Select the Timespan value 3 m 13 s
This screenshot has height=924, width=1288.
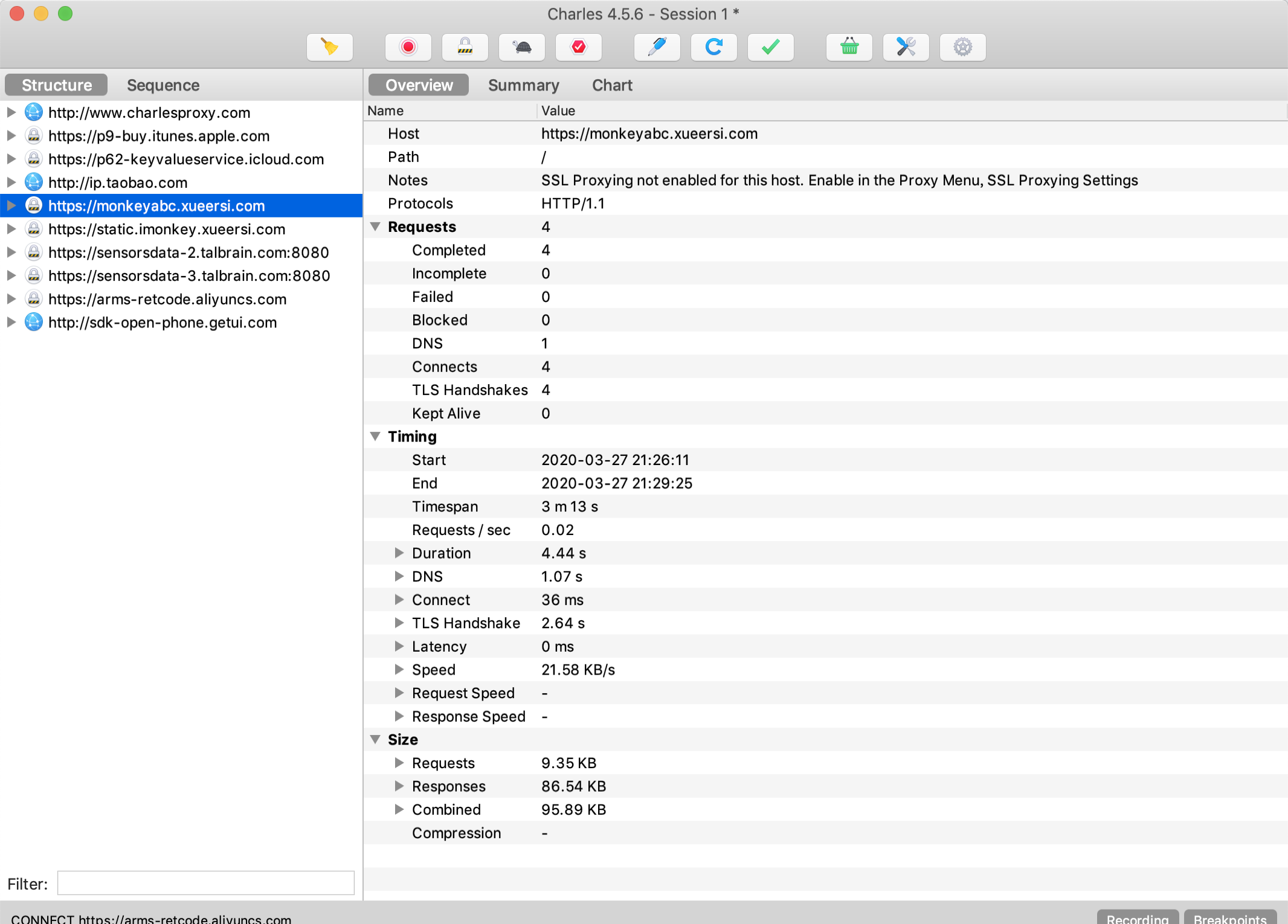coord(570,506)
